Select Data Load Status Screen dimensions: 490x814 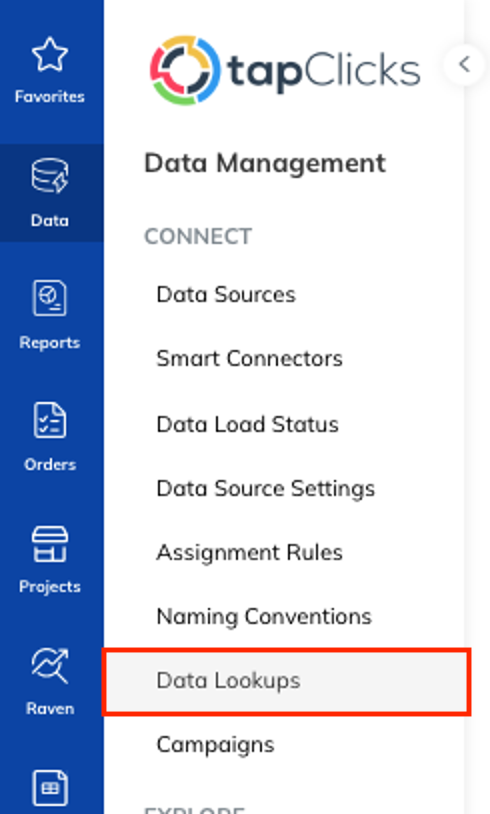[247, 424]
